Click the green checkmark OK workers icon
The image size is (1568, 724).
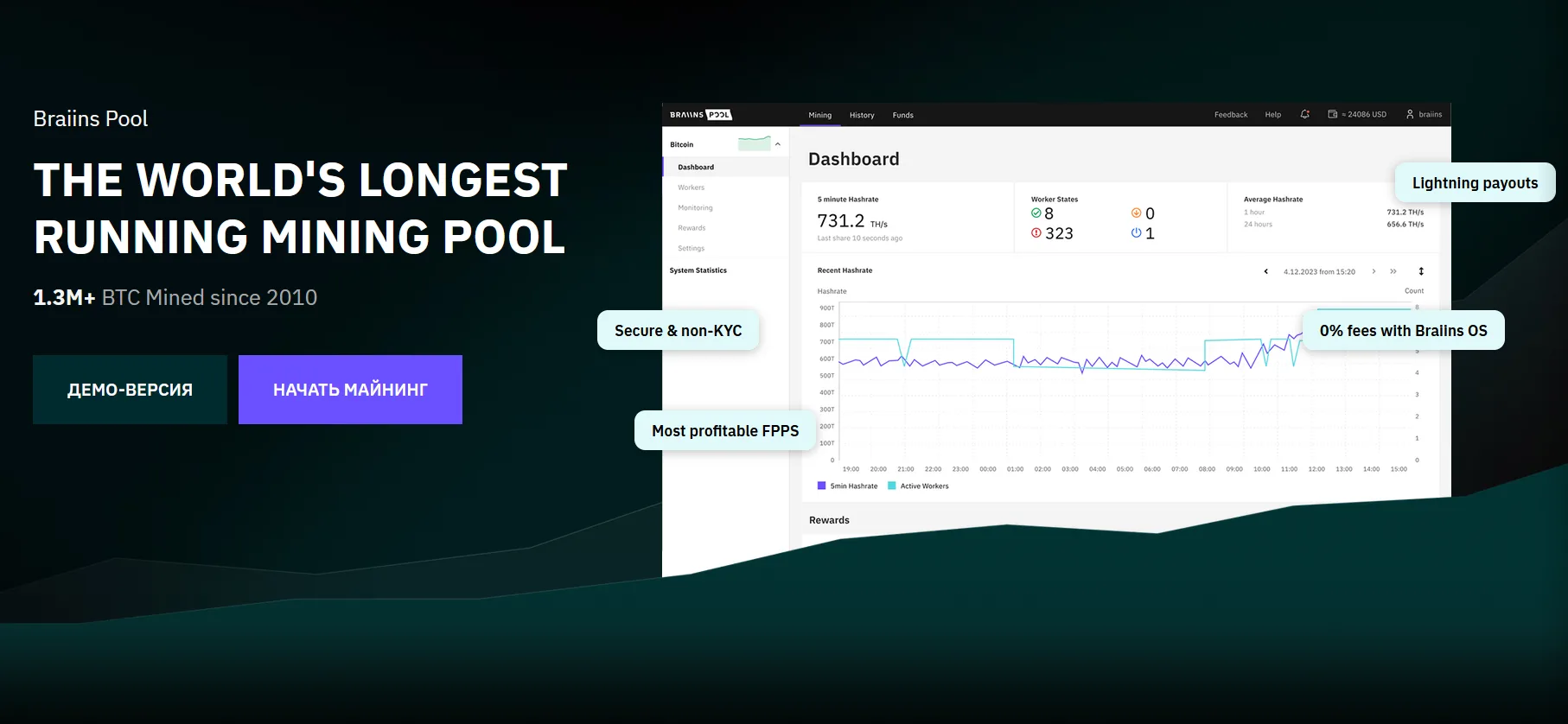pos(1036,213)
